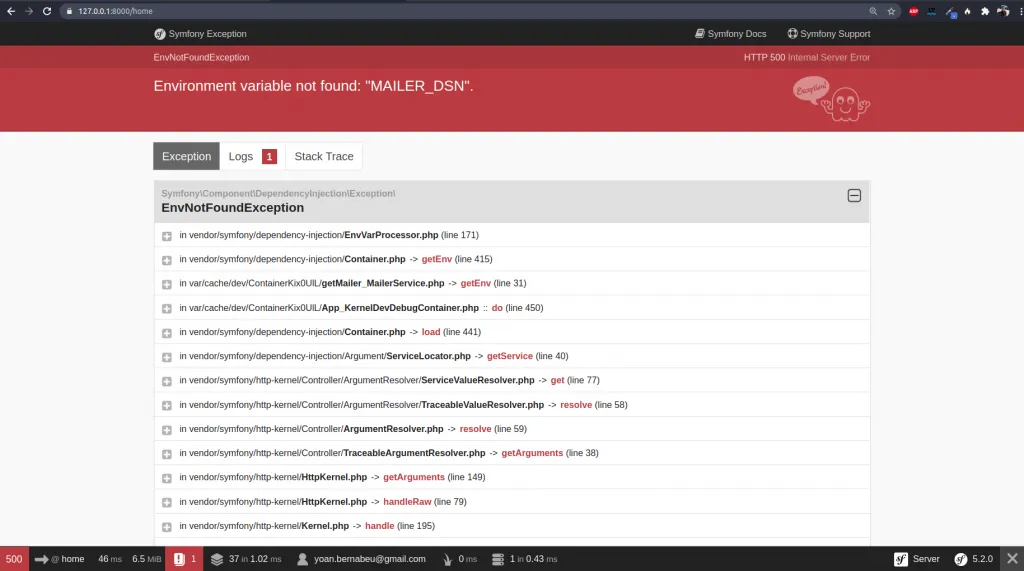The height and width of the screenshot is (571, 1024).
Task: Open the database queries panel icon
Action: pyautogui.click(x=496, y=559)
